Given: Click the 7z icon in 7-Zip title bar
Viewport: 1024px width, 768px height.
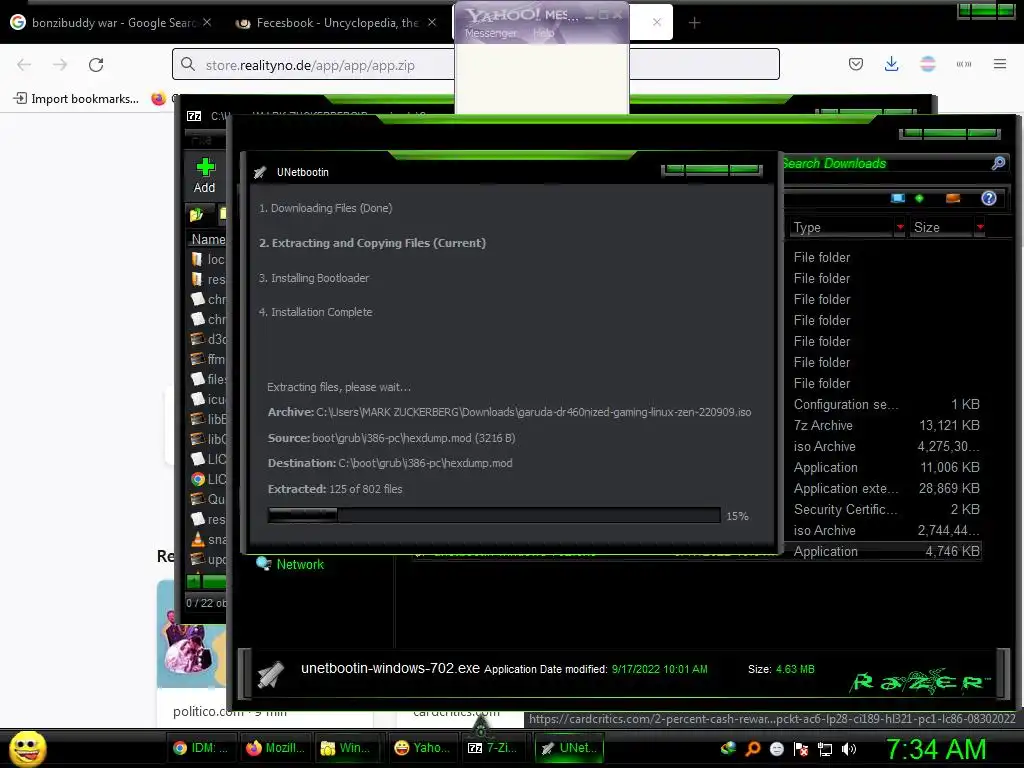Looking at the screenshot, I should [194, 116].
